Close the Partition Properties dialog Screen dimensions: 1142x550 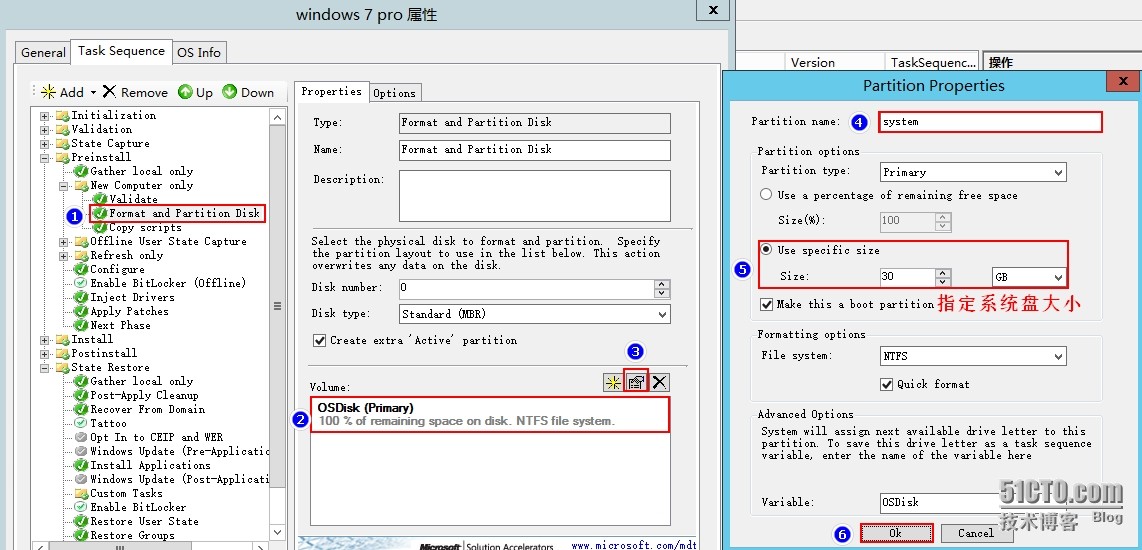[1122, 82]
